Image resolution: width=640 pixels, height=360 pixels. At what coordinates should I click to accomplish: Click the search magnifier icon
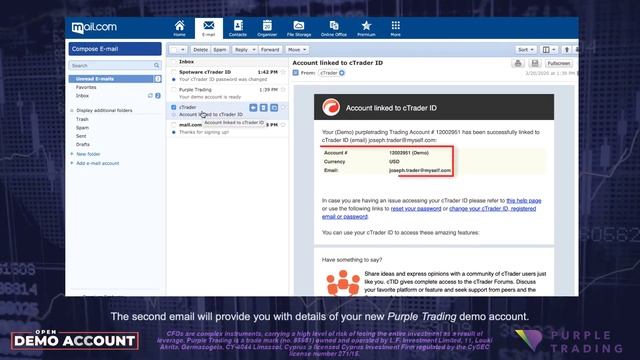(x=157, y=65)
